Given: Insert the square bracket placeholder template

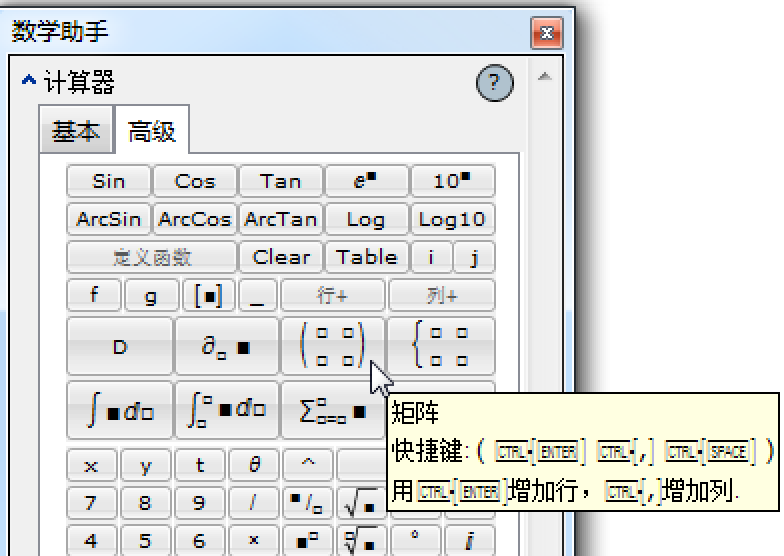Looking at the screenshot, I should 208,296.
